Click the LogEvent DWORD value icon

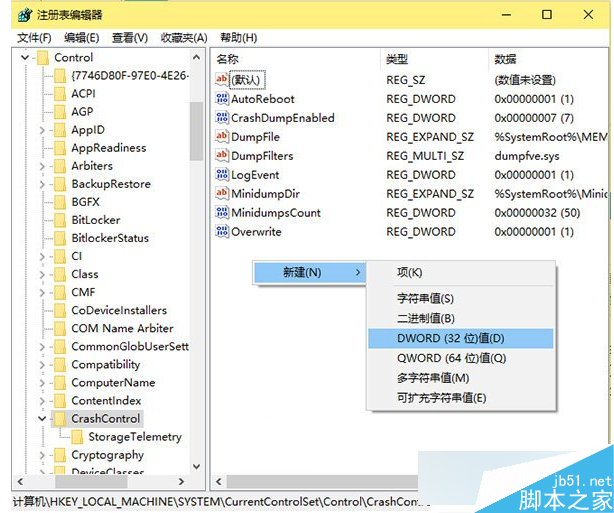[222, 174]
